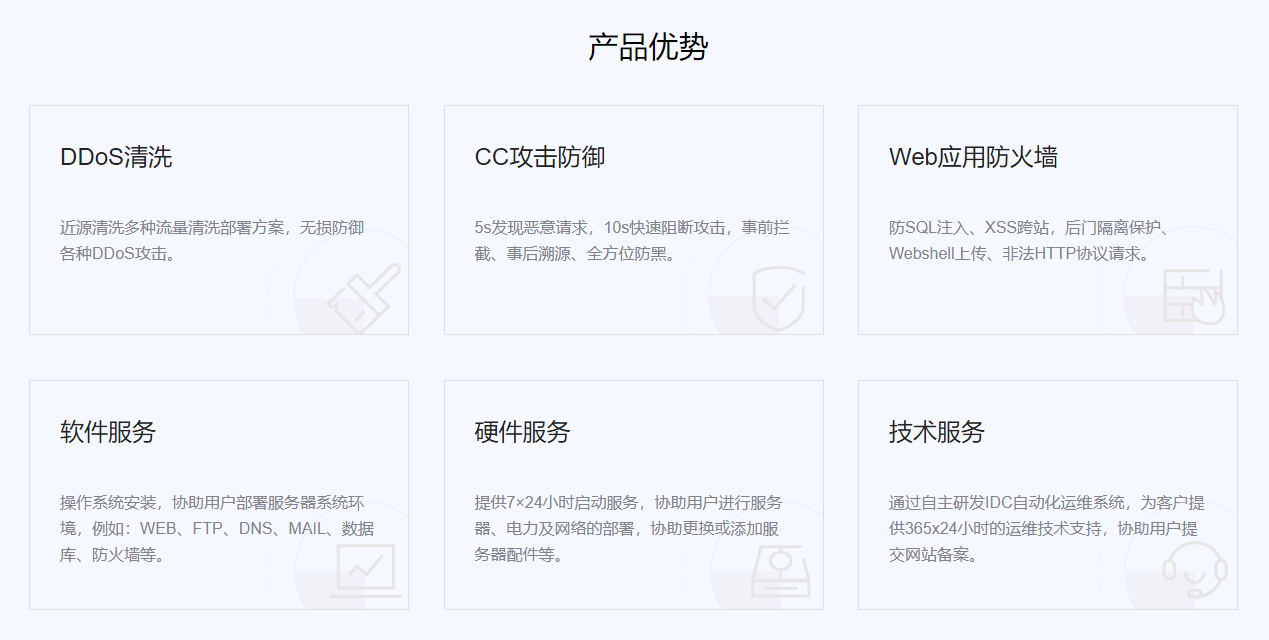Click the headset icon in 技术服务 card
Viewport: 1269px width, 640px height.
point(1194,570)
